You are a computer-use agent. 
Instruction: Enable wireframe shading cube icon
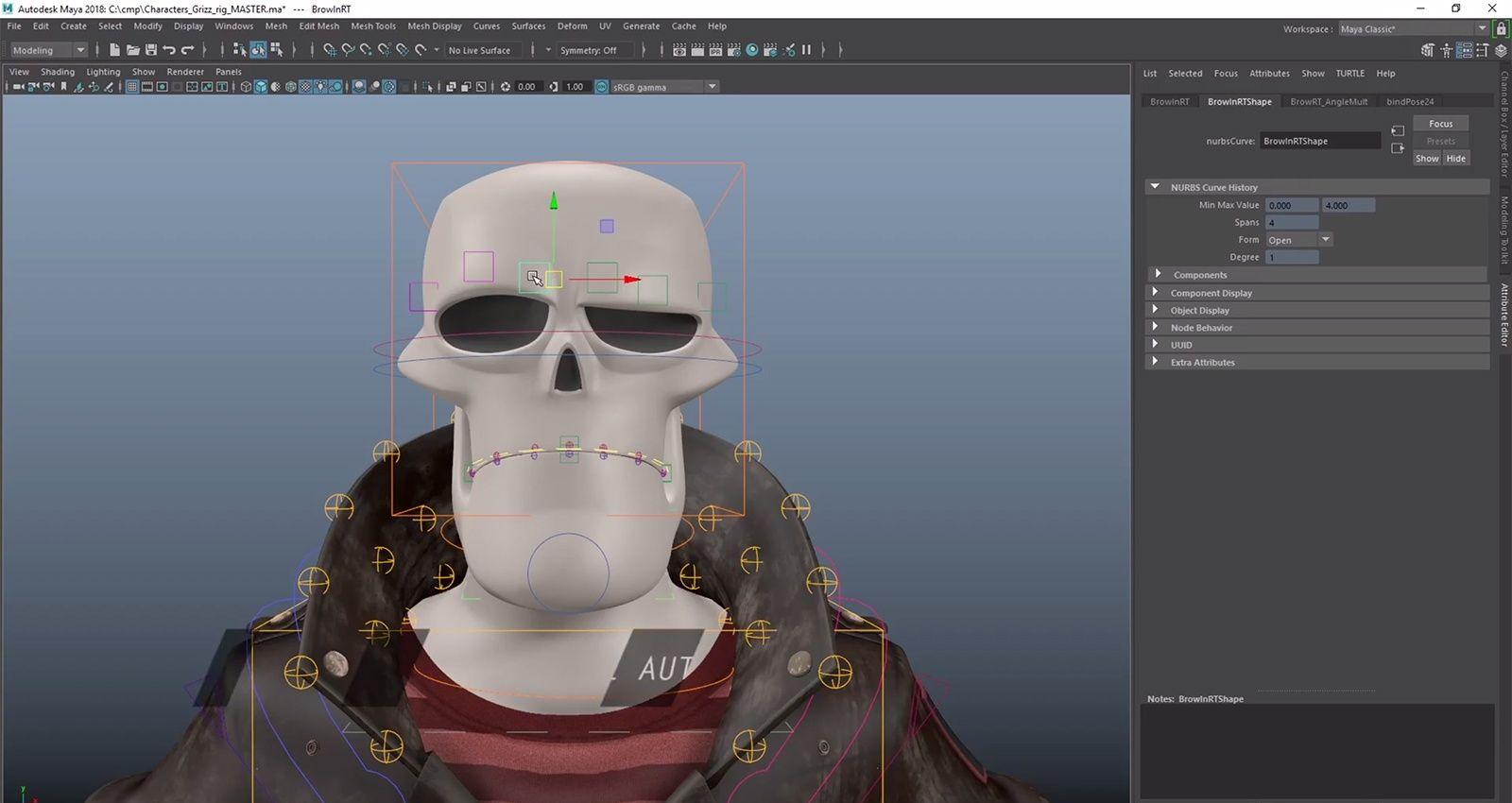pyautogui.click(x=246, y=87)
